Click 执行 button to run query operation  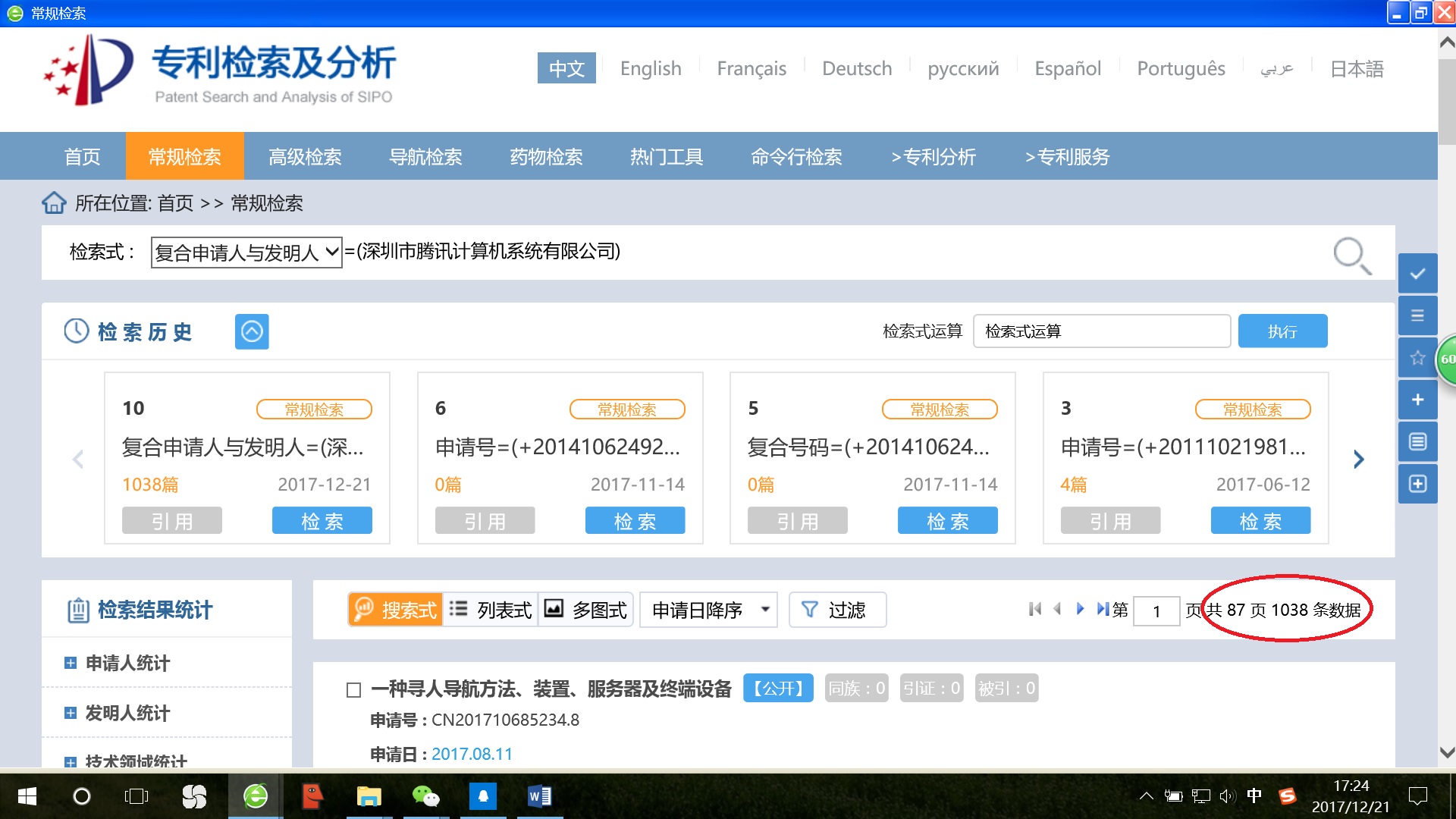coord(1283,330)
